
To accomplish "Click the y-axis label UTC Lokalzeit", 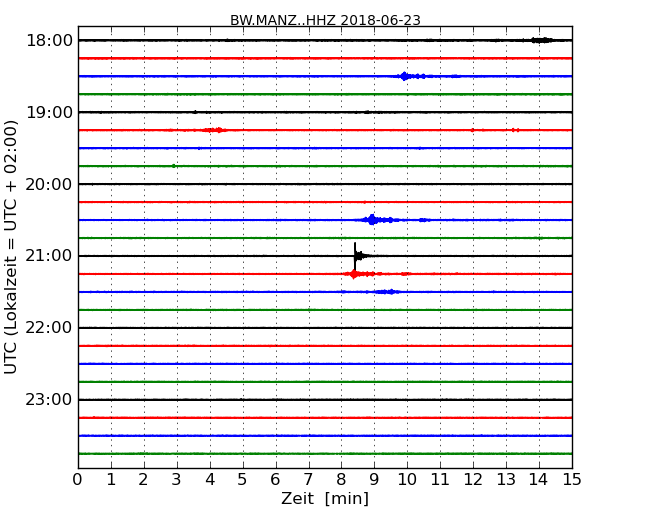I will pos(12,246).
